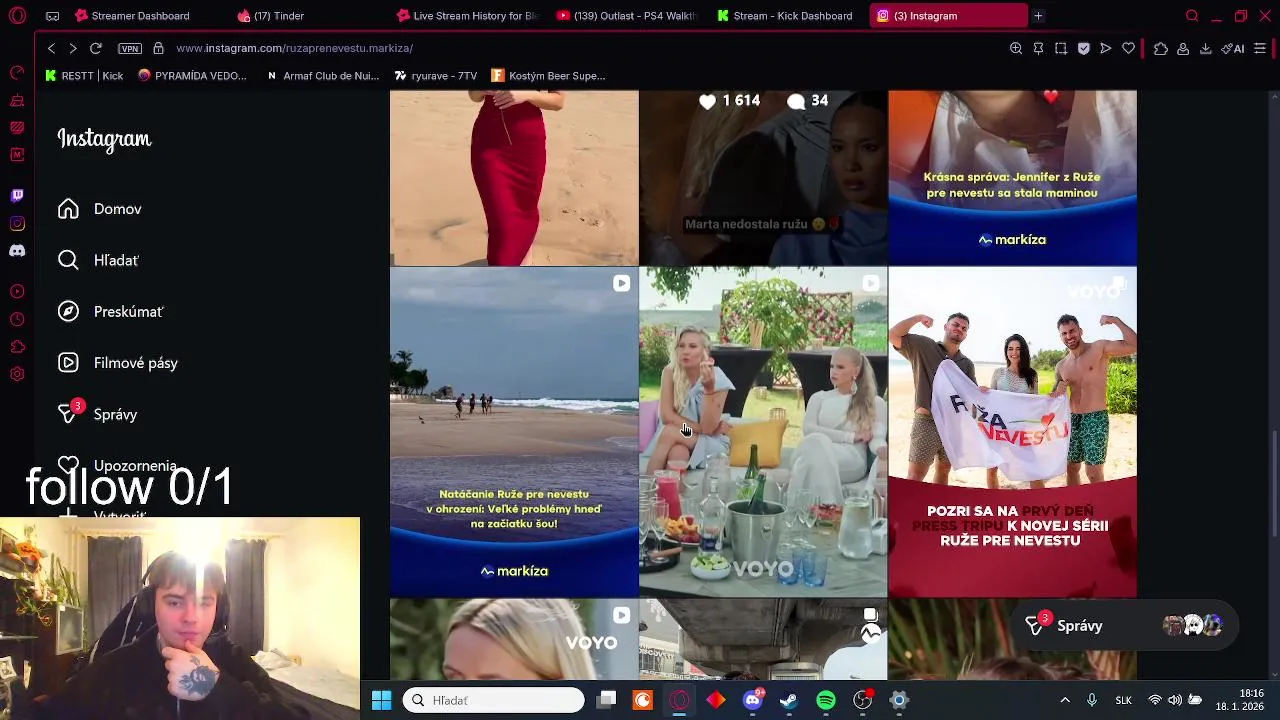Open the beach filming problems post

[514, 433]
